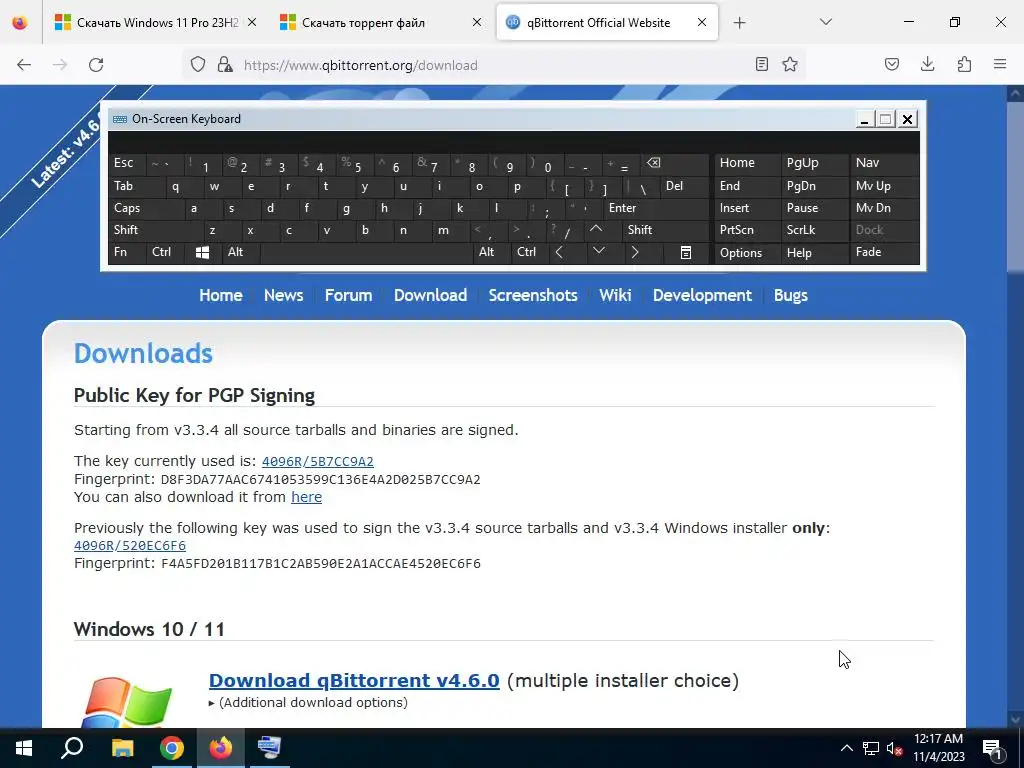Viewport: 1024px width, 768px height.
Task: Click the left arrow key on On-Screen Keyboard
Action: 559,253
